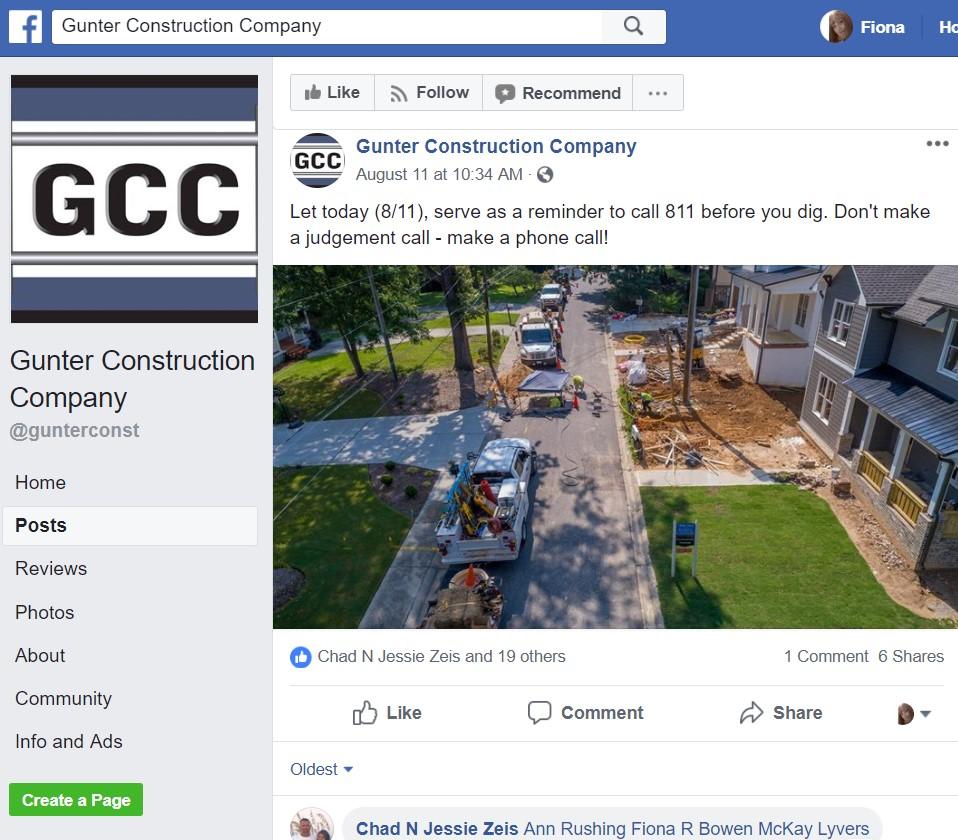
Task: Open the 6 Shares link
Action: [x=911, y=657]
